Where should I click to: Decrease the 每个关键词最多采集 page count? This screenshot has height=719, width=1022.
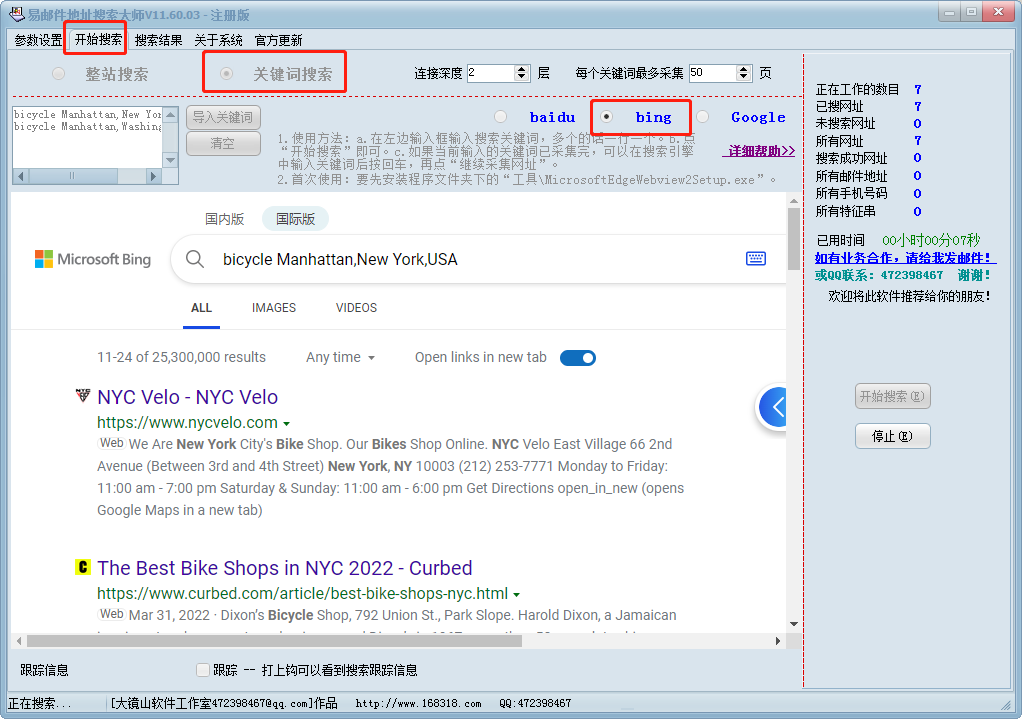(x=744, y=77)
